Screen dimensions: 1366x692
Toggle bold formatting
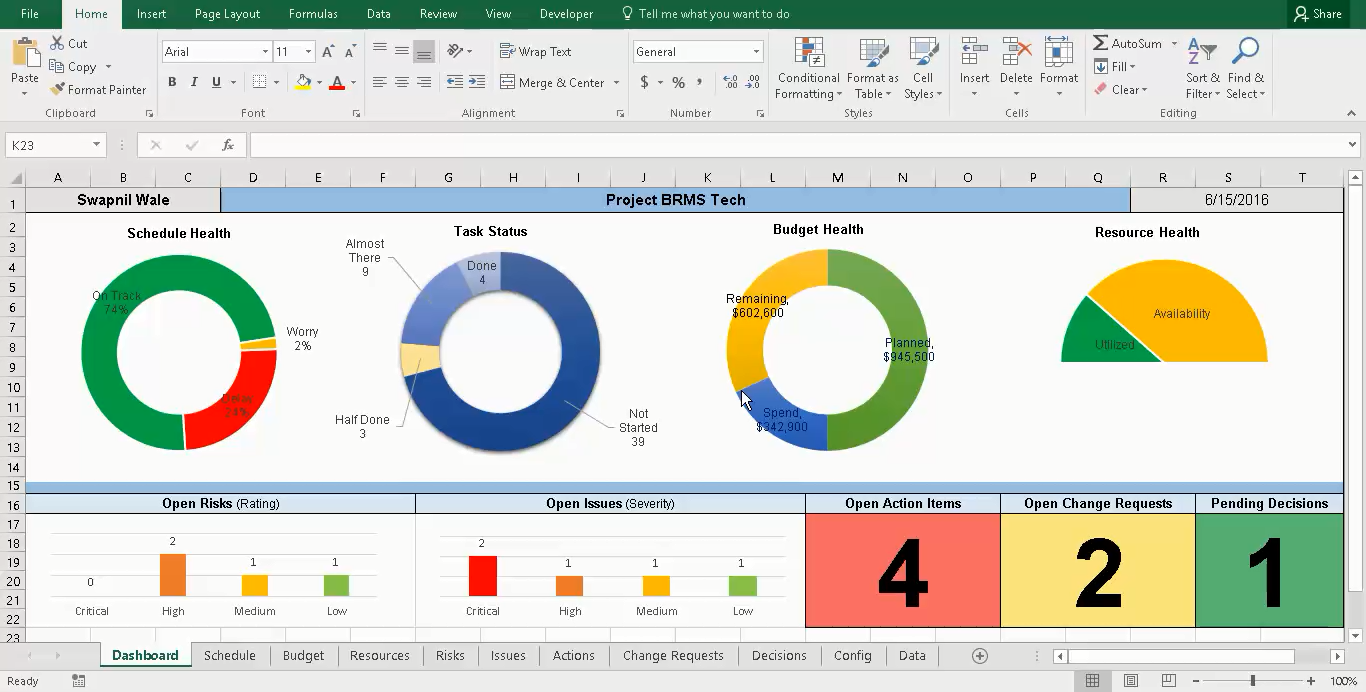[x=171, y=82]
